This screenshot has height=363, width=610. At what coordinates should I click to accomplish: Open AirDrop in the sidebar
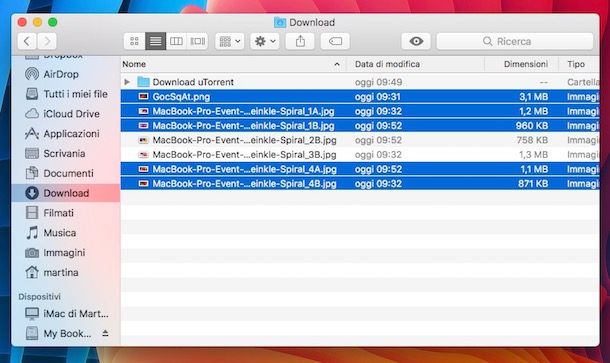click(x=61, y=74)
